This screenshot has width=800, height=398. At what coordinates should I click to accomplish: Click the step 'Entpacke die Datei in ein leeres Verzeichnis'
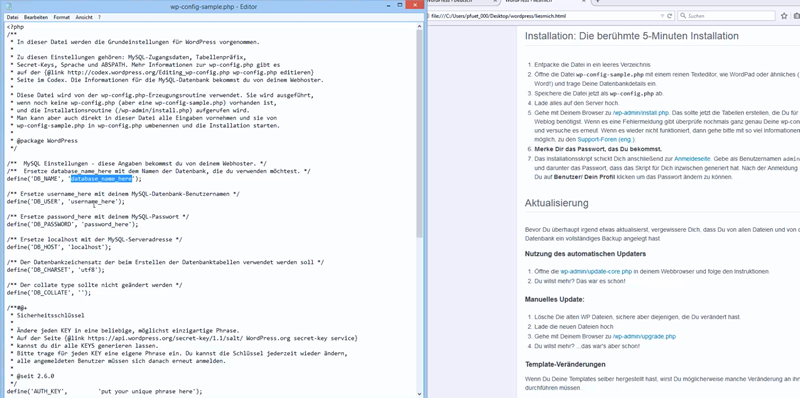592,65
